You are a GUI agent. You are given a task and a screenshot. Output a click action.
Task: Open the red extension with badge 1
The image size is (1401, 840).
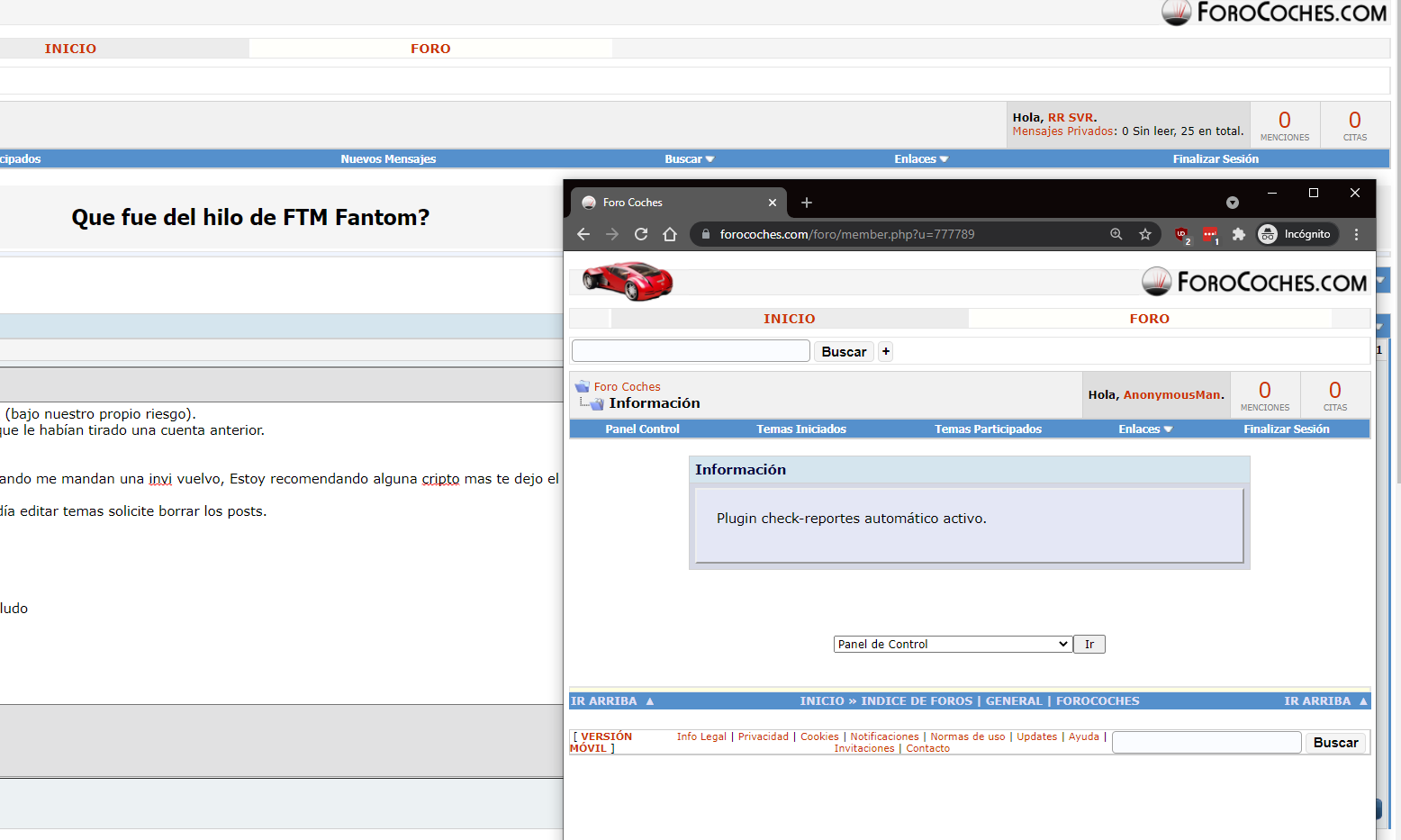coord(1210,234)
